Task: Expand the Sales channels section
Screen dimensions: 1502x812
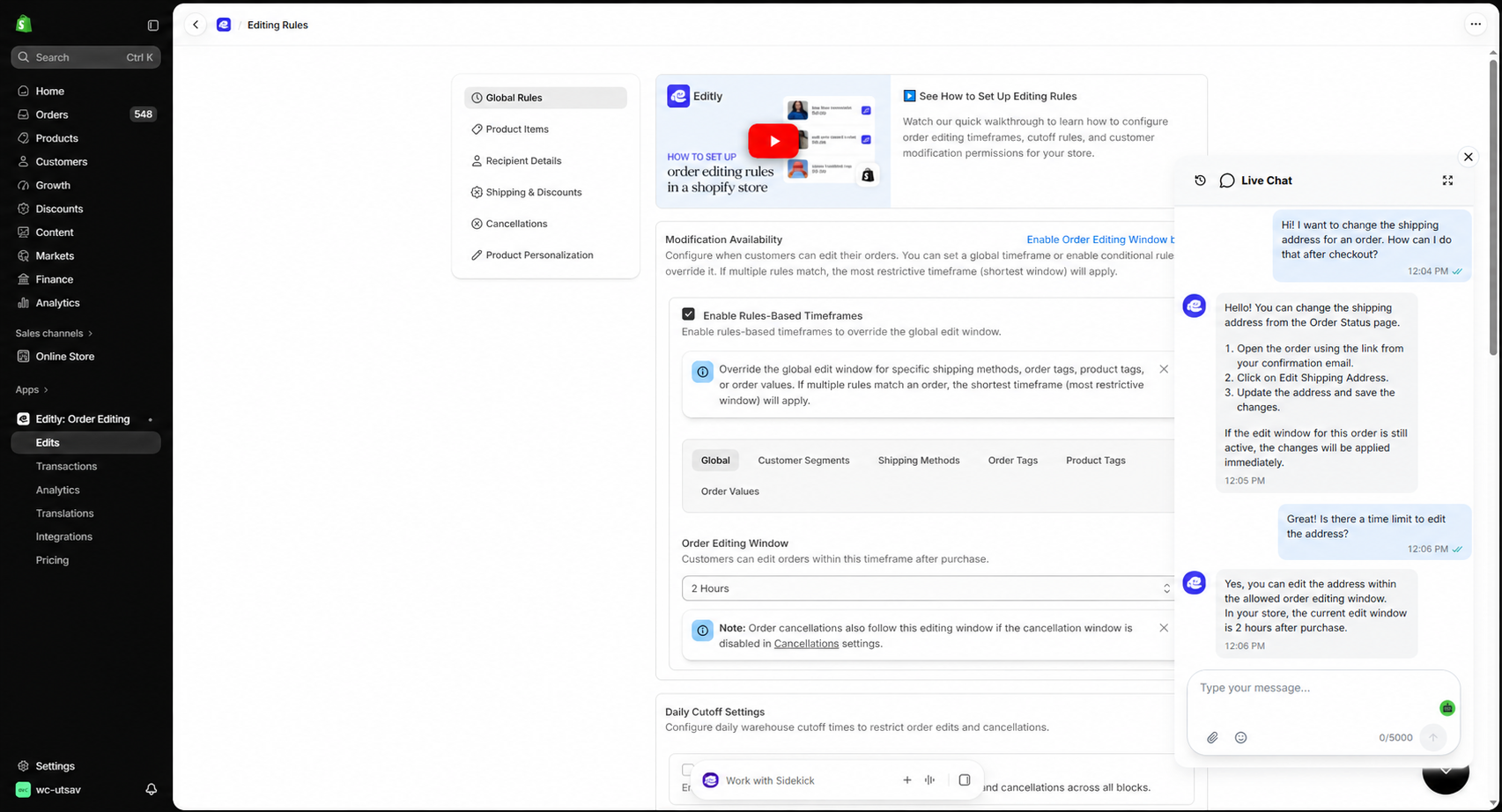Action: coord(54,334)
